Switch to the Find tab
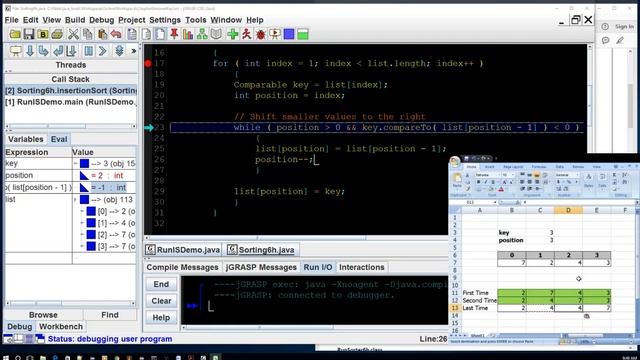This screenshot has width=640, height=360. pos(110,315)
